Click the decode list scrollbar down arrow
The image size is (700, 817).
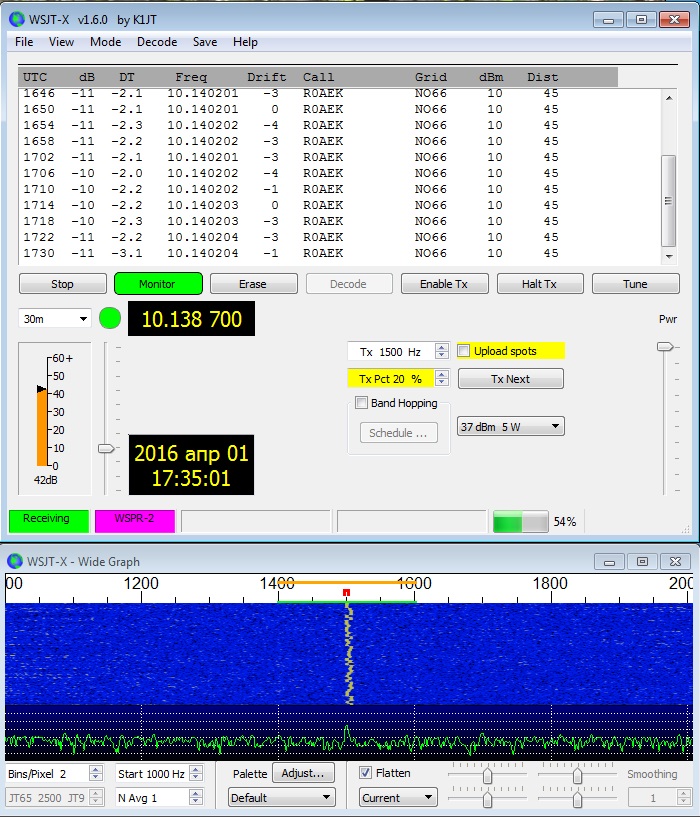point(669,256)
